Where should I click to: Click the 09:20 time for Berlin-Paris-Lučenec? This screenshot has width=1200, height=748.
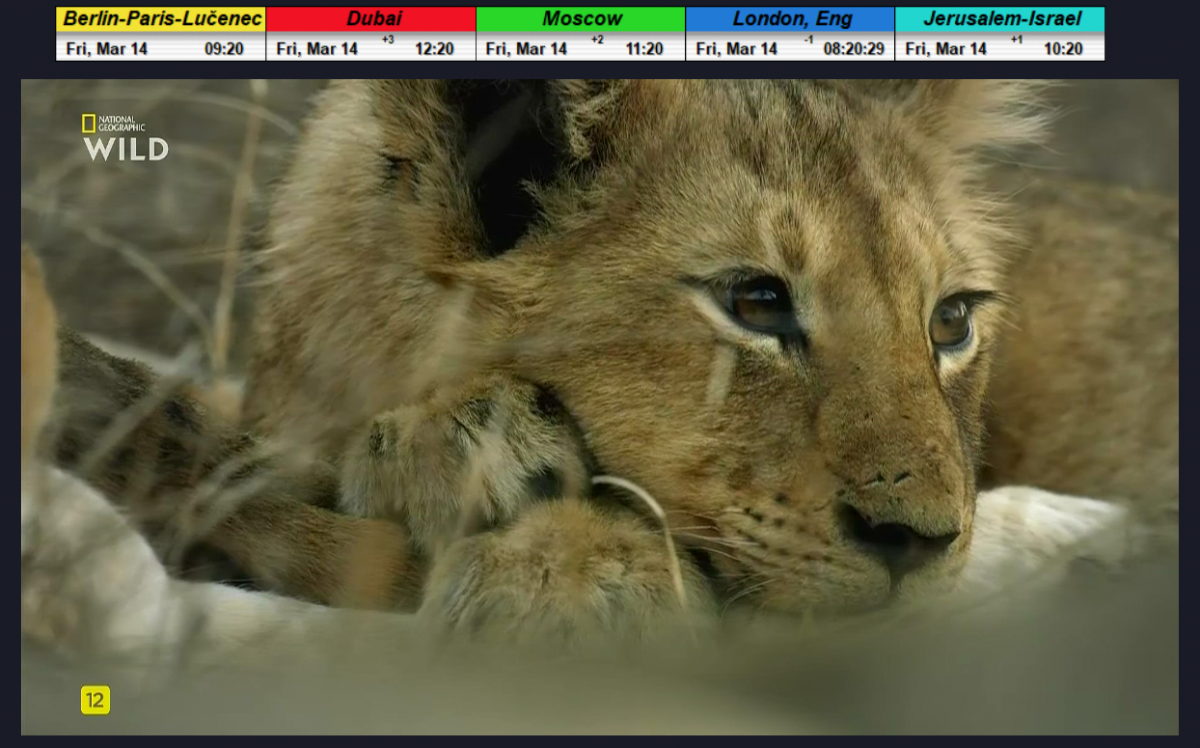coord(224,49)
